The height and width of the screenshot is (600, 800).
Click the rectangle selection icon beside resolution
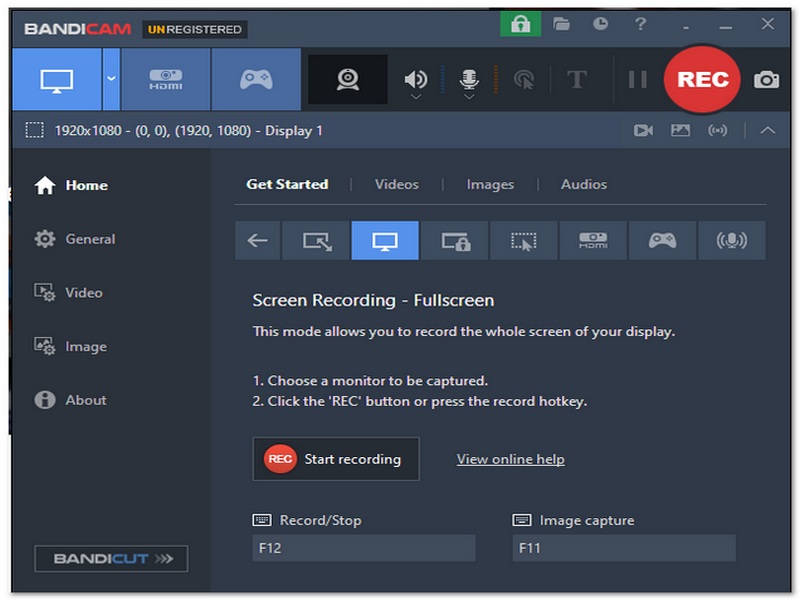35,130
